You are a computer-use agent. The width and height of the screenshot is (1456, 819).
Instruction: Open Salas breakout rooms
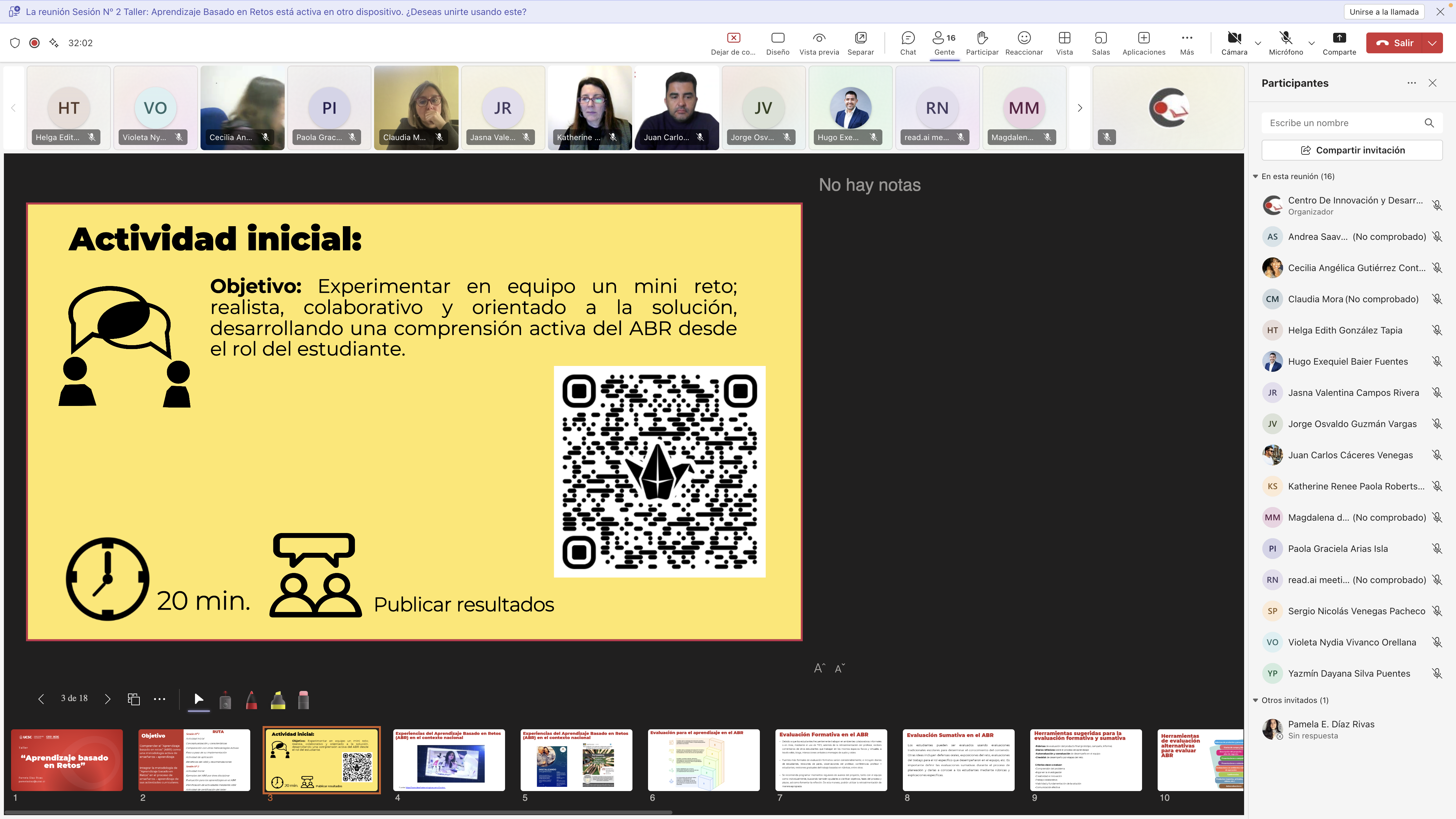[1100, 43]
